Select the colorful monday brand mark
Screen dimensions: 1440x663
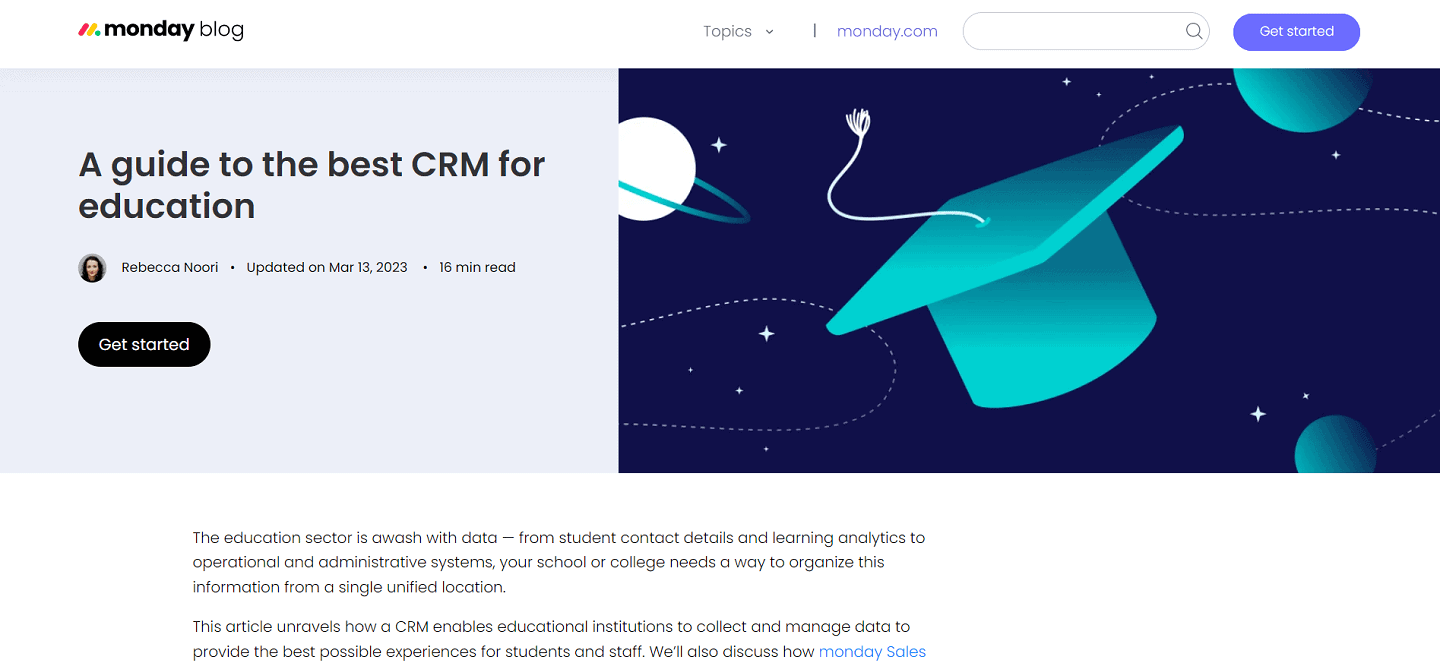click(x=91, y=29)
